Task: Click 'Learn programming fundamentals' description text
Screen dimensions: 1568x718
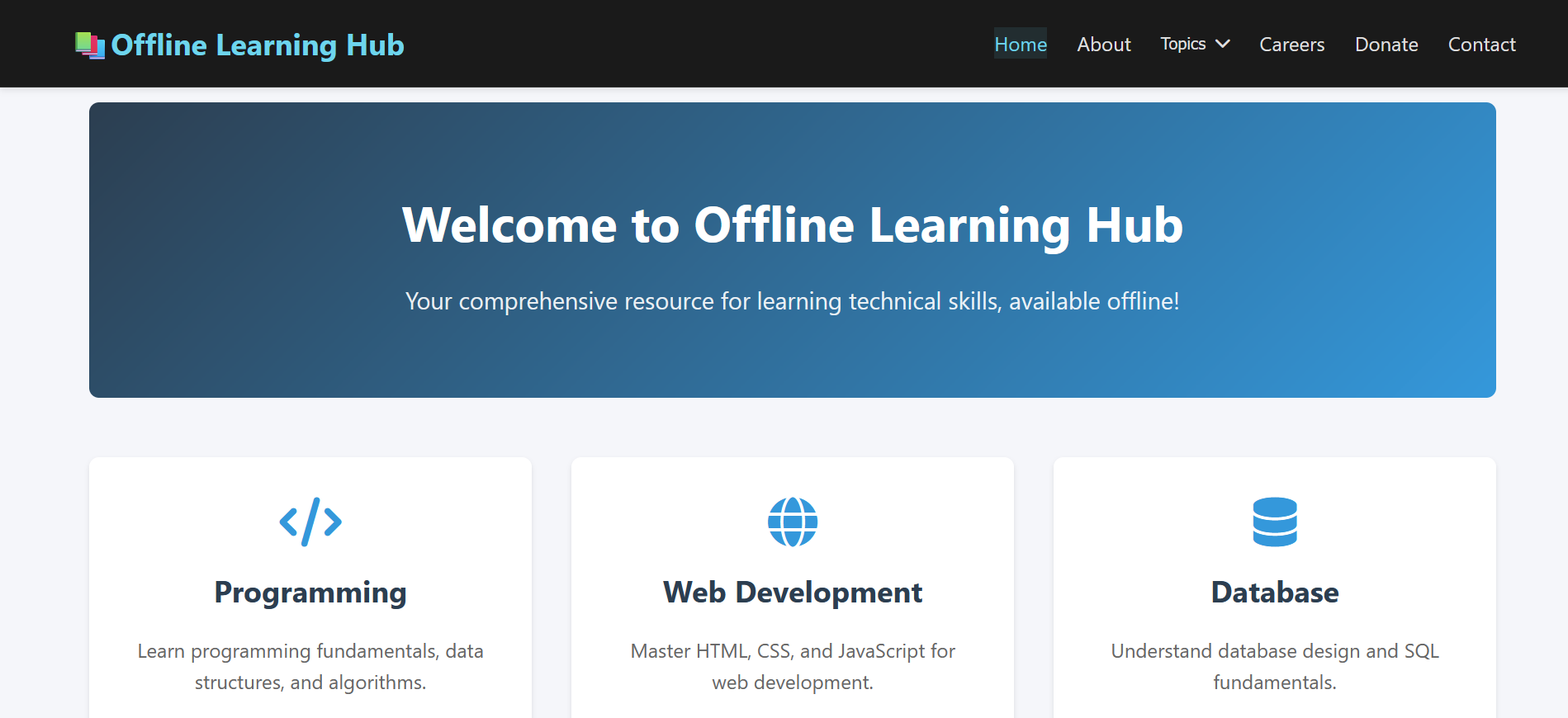Action: pyautogui.click(x=310, y=667)
